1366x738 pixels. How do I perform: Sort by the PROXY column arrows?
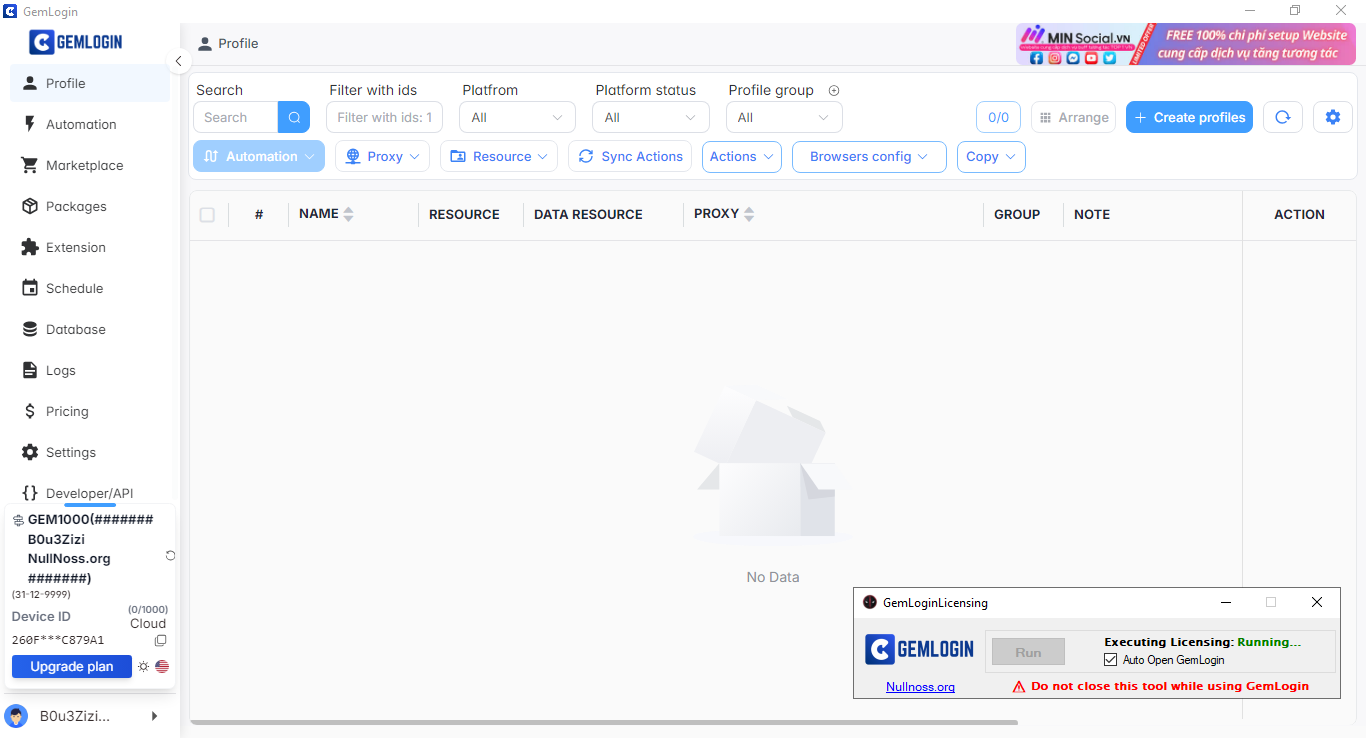pyautogui.click(x=749, y=214)
